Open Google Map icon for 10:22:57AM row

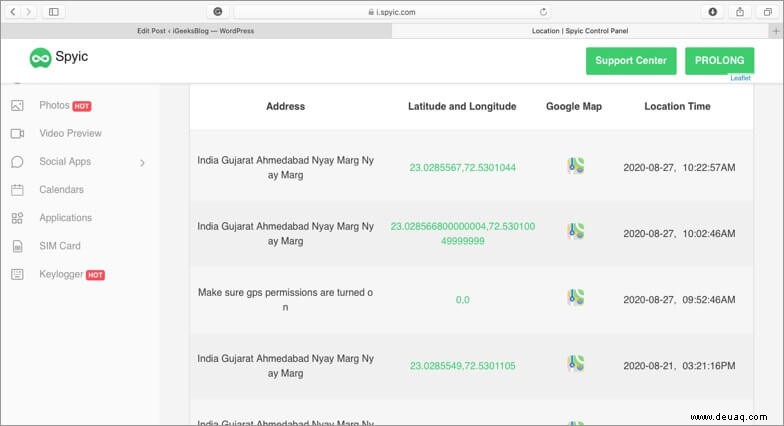[x=576, y=166]
